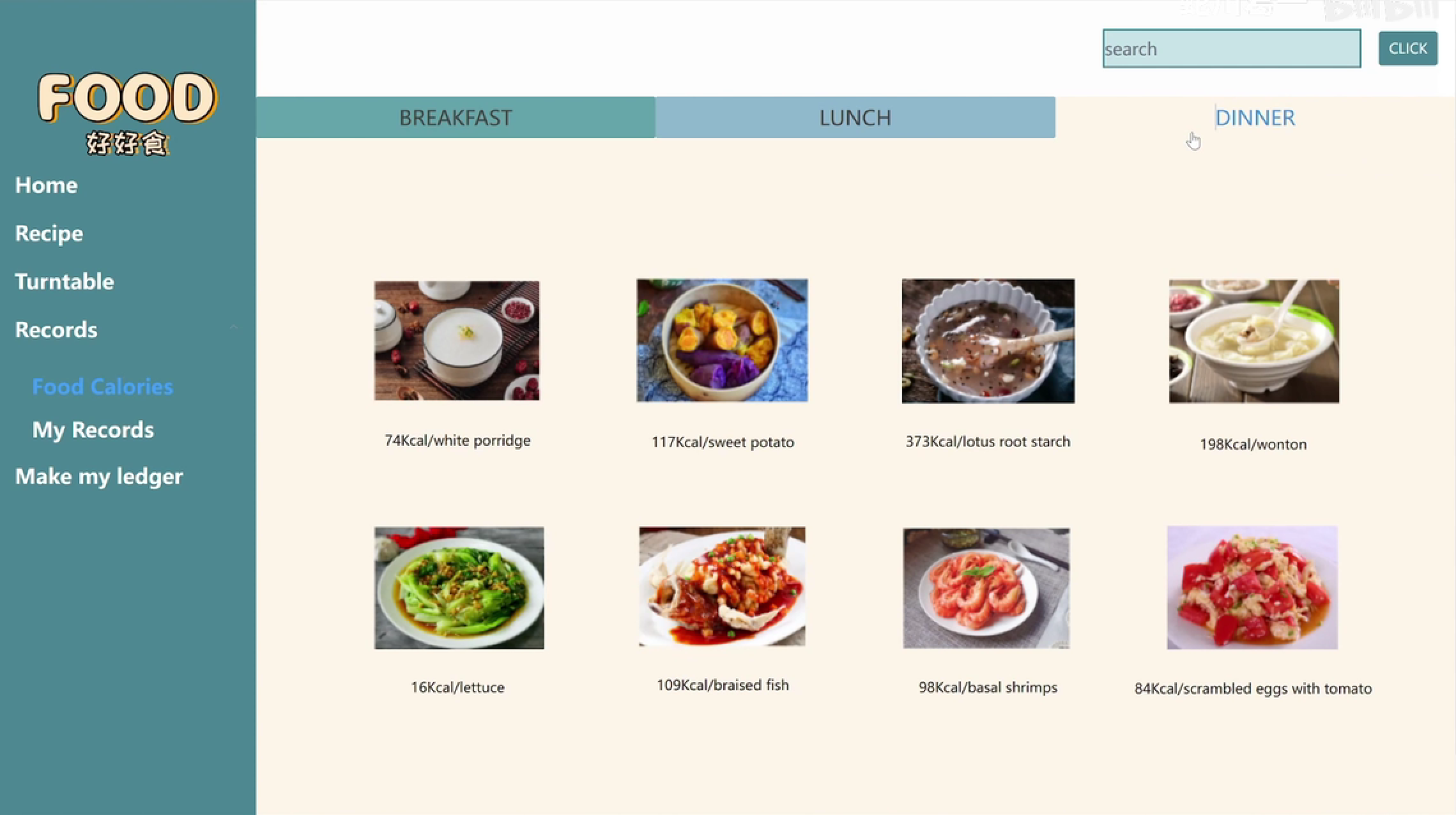
Task: Click the CLICK search button
Action: tap(1408, 49)
